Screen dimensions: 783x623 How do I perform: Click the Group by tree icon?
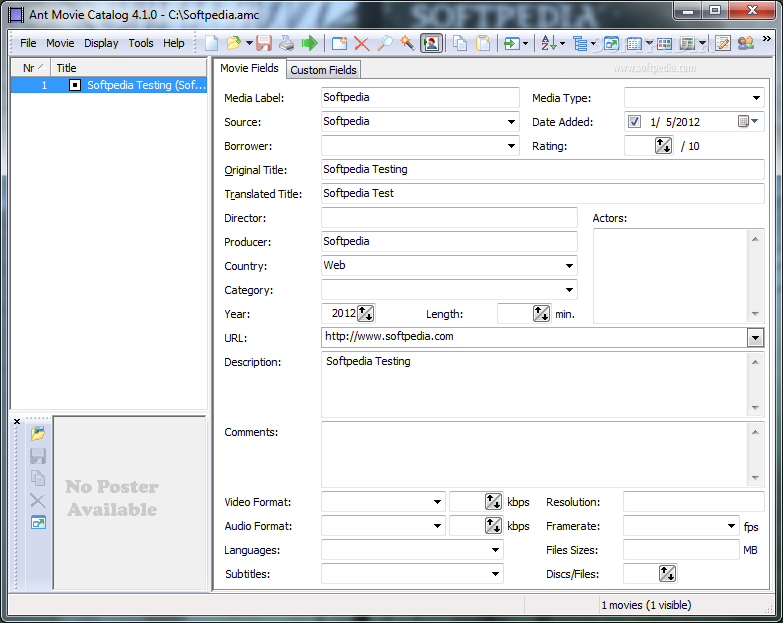coord(580,43)
